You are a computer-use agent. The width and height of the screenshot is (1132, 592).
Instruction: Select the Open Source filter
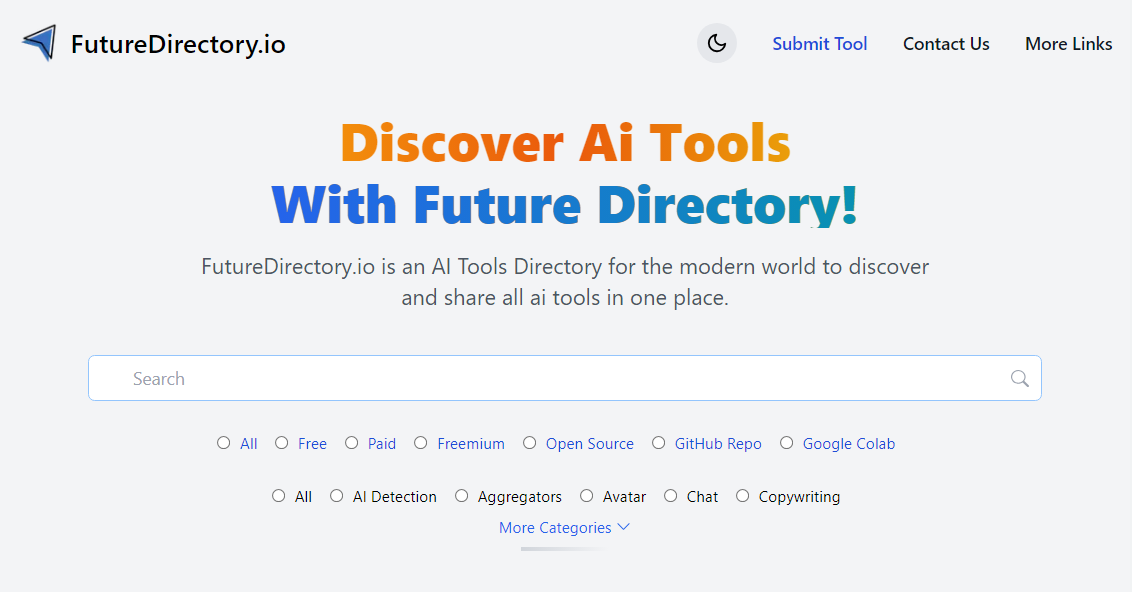(x=530, y=443)
